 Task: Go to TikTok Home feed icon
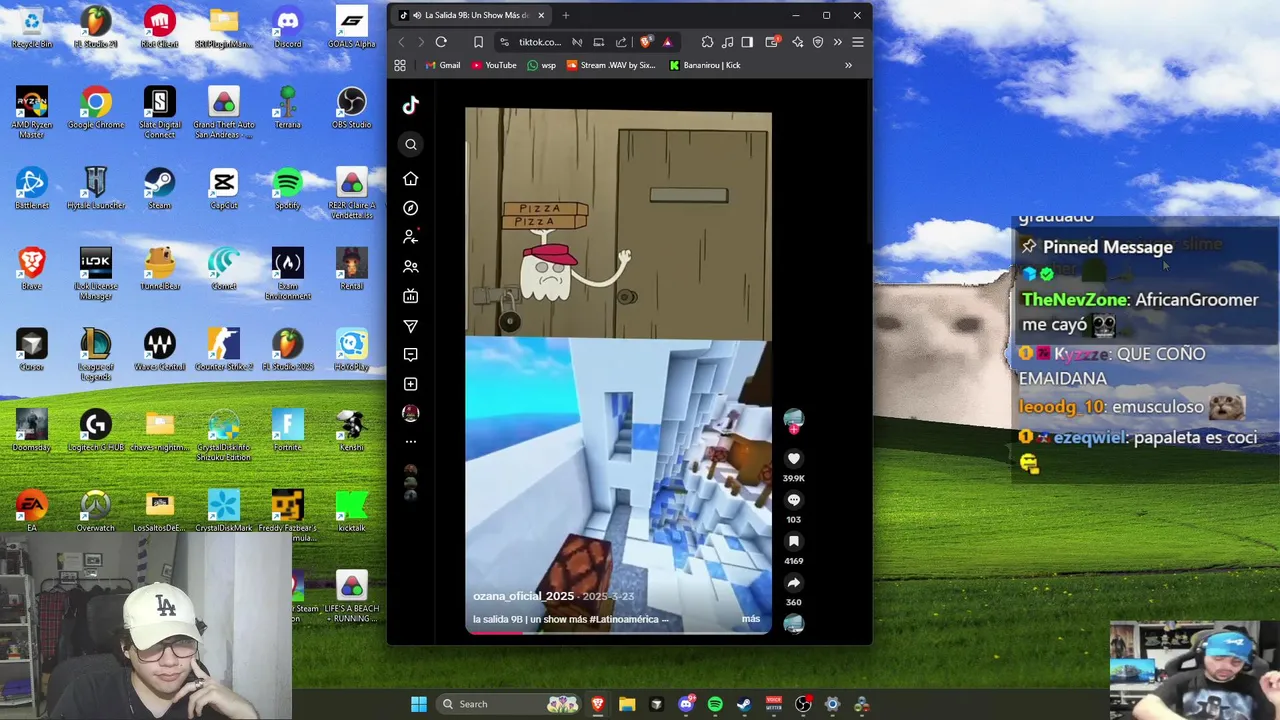coord(411,179)
